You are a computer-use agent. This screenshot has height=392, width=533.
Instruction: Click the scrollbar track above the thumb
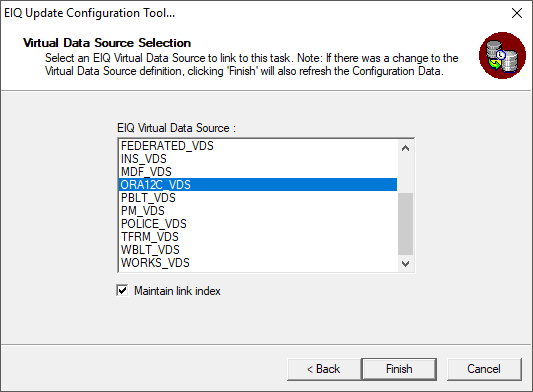click(x=405, y=174)
